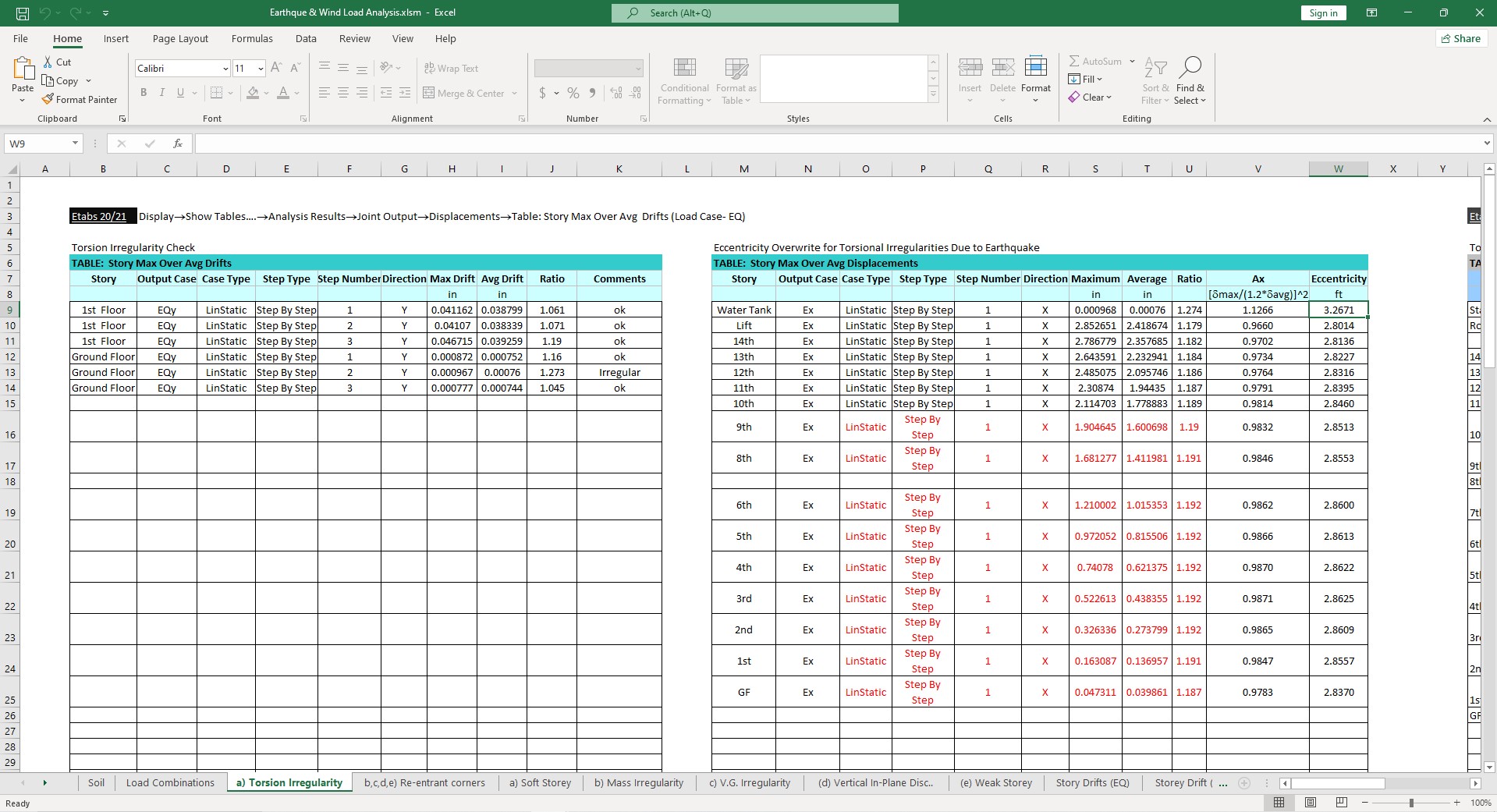Switch to Page Break Preview view
1497x812 pixels.
click(1341, 803)
